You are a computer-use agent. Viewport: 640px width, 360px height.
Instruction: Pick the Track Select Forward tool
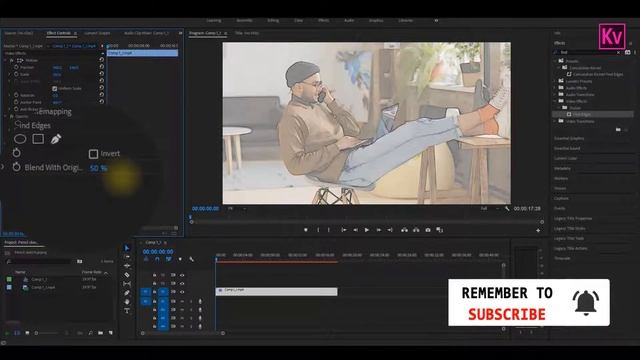click(127, 257)
